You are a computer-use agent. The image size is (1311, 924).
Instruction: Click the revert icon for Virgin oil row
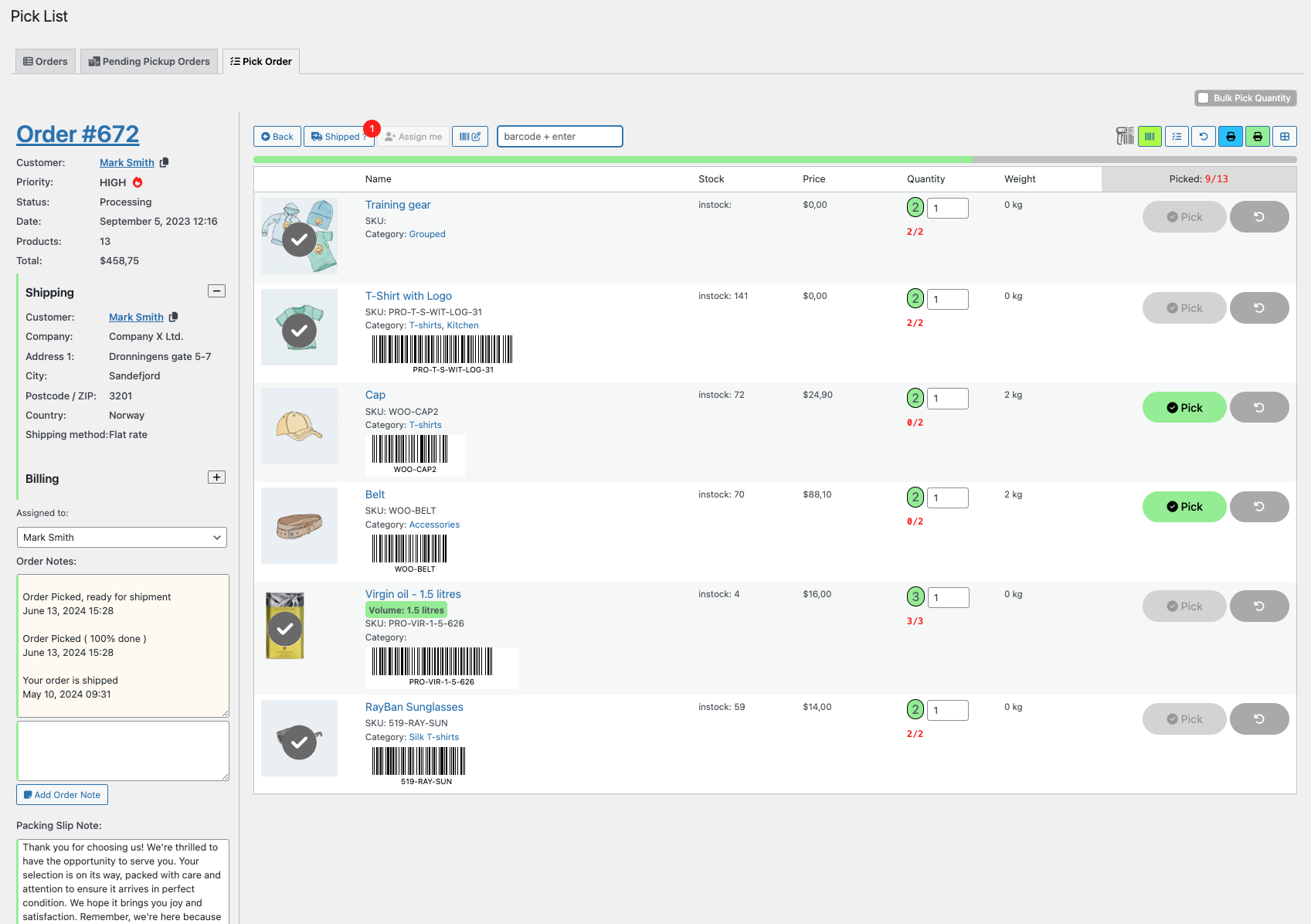click(1259, 606)
